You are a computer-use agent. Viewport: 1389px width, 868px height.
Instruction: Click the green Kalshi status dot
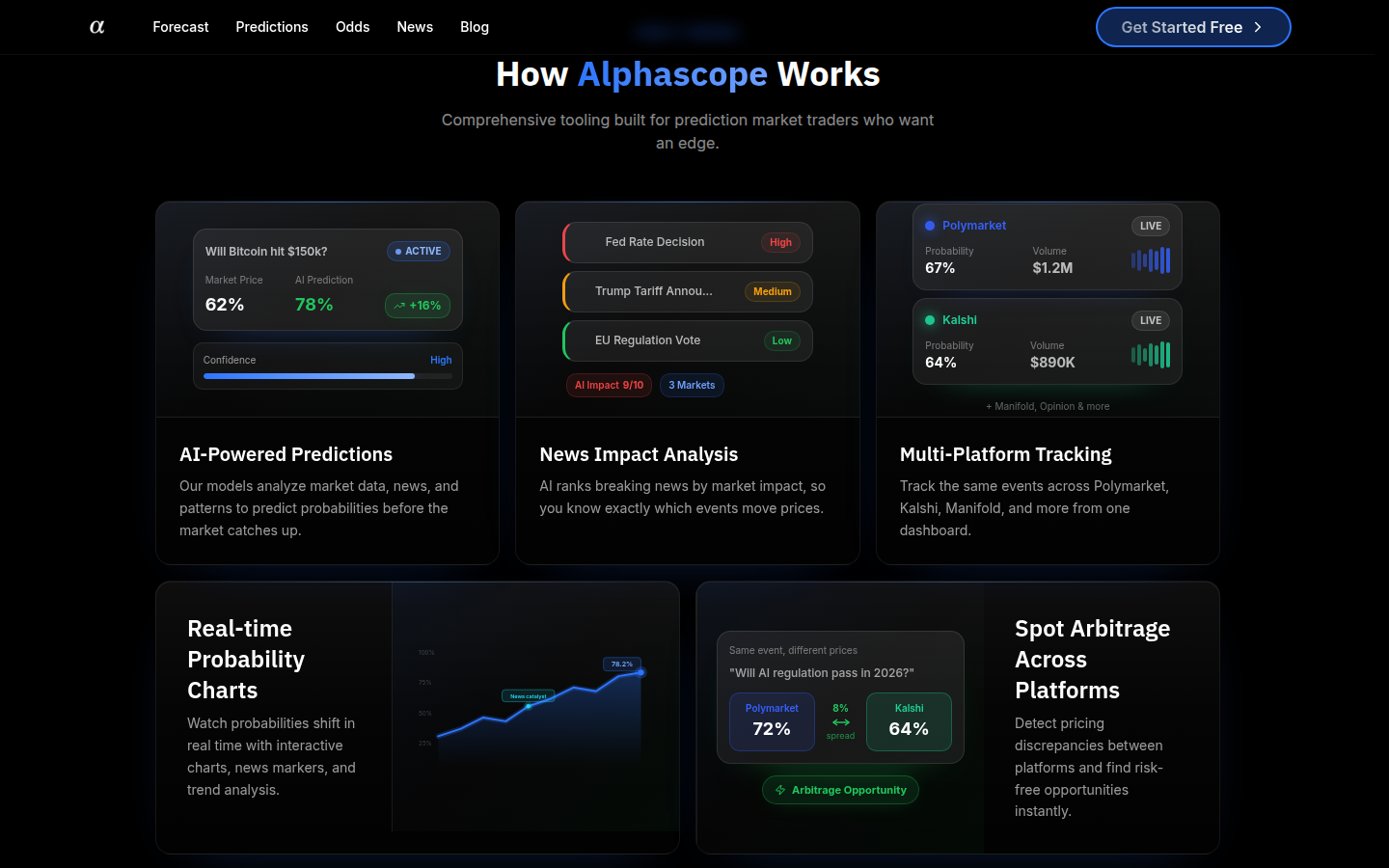tap(930, 320)
